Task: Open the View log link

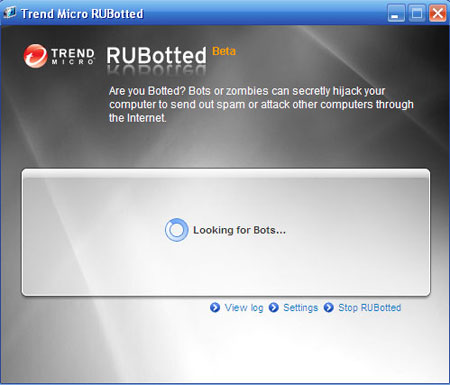Action: pos(244,308)
